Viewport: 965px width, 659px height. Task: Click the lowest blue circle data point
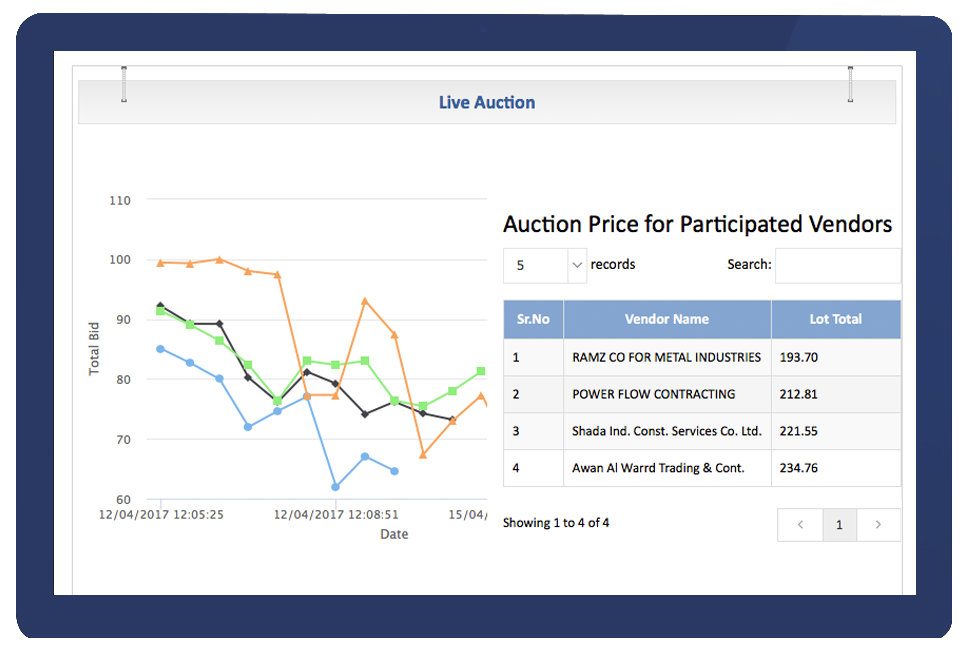pyautogui.click(x=335, y=487)
